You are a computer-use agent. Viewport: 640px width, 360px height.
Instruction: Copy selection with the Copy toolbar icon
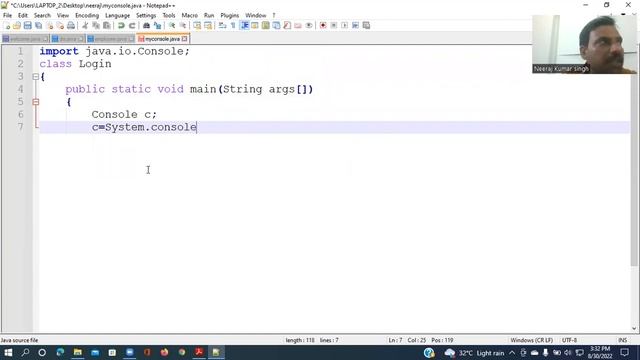coord(96,26)
